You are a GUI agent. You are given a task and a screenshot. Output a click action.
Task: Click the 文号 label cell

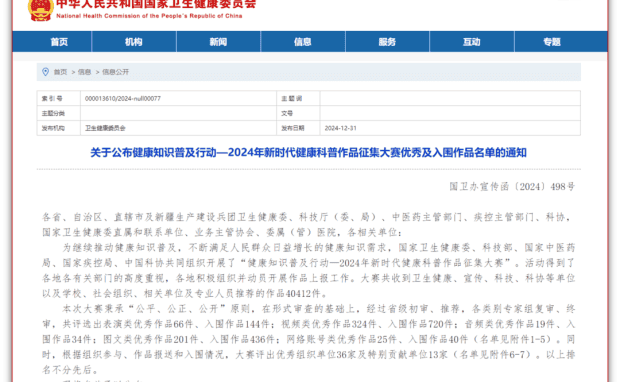[x=298, y=113]
